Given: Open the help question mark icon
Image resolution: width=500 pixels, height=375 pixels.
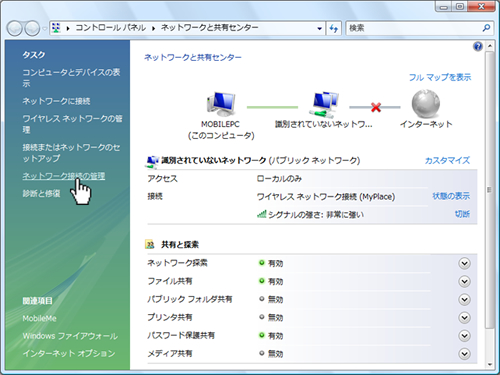Looking at the screenshot, I should (478, 46).
